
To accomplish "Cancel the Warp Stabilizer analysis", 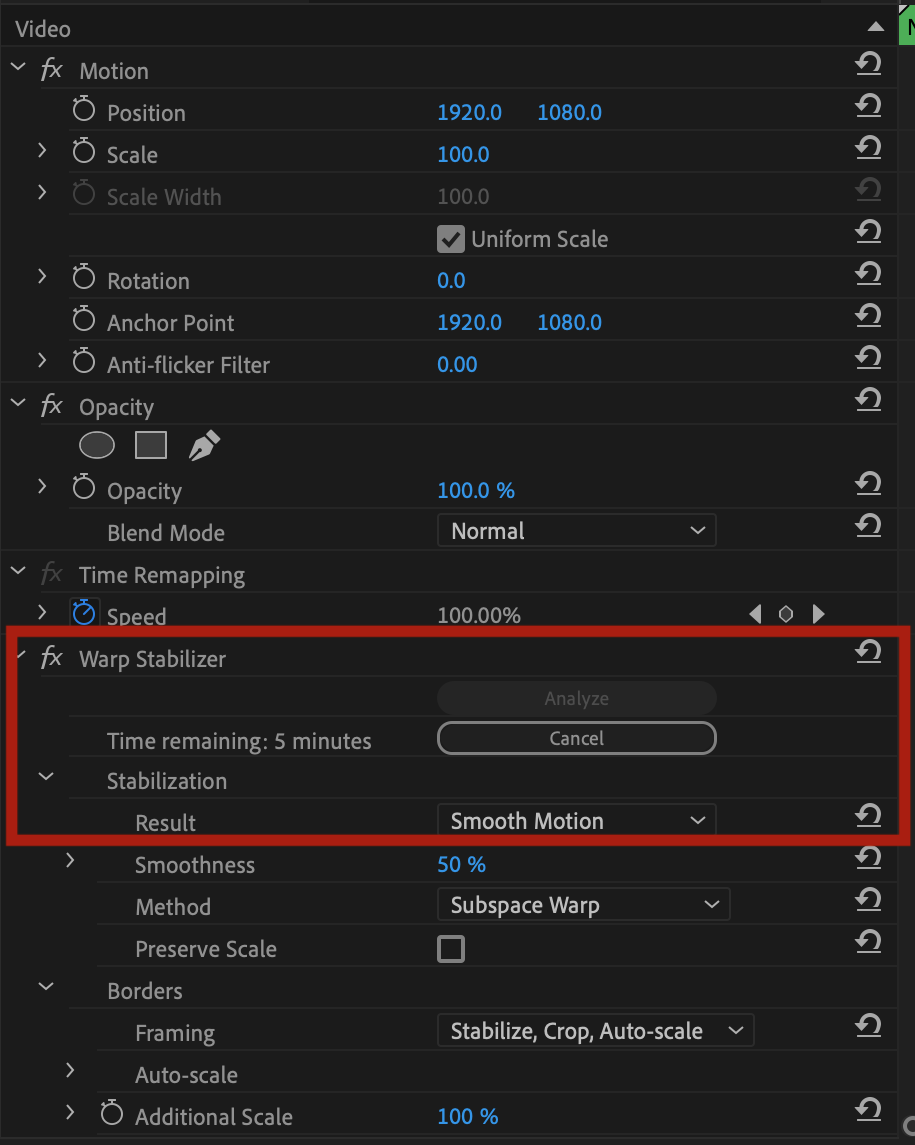I will 577,738.
